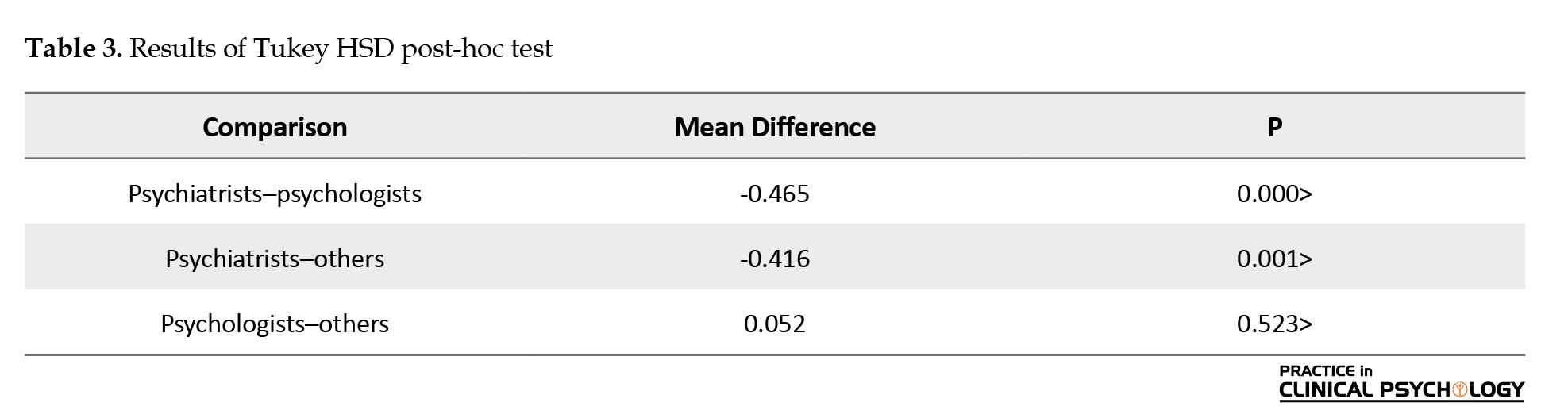This screenshot has width=1568, height=410.
Task: Click the orange emblem in the PSYCHOLOGY logo
Action: point(1459,389)
